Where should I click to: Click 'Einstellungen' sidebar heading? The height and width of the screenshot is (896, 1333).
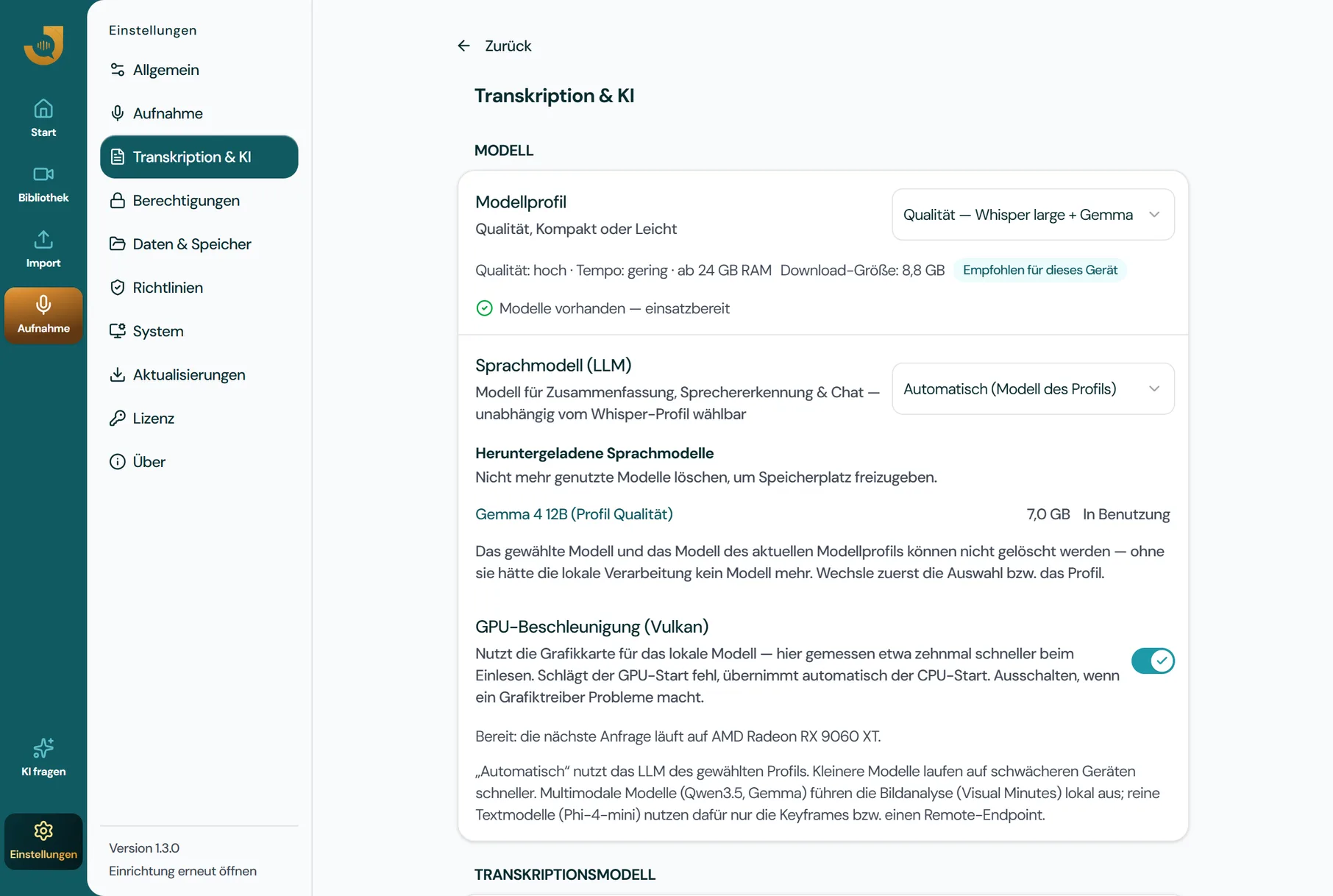(x=152, y=30)
